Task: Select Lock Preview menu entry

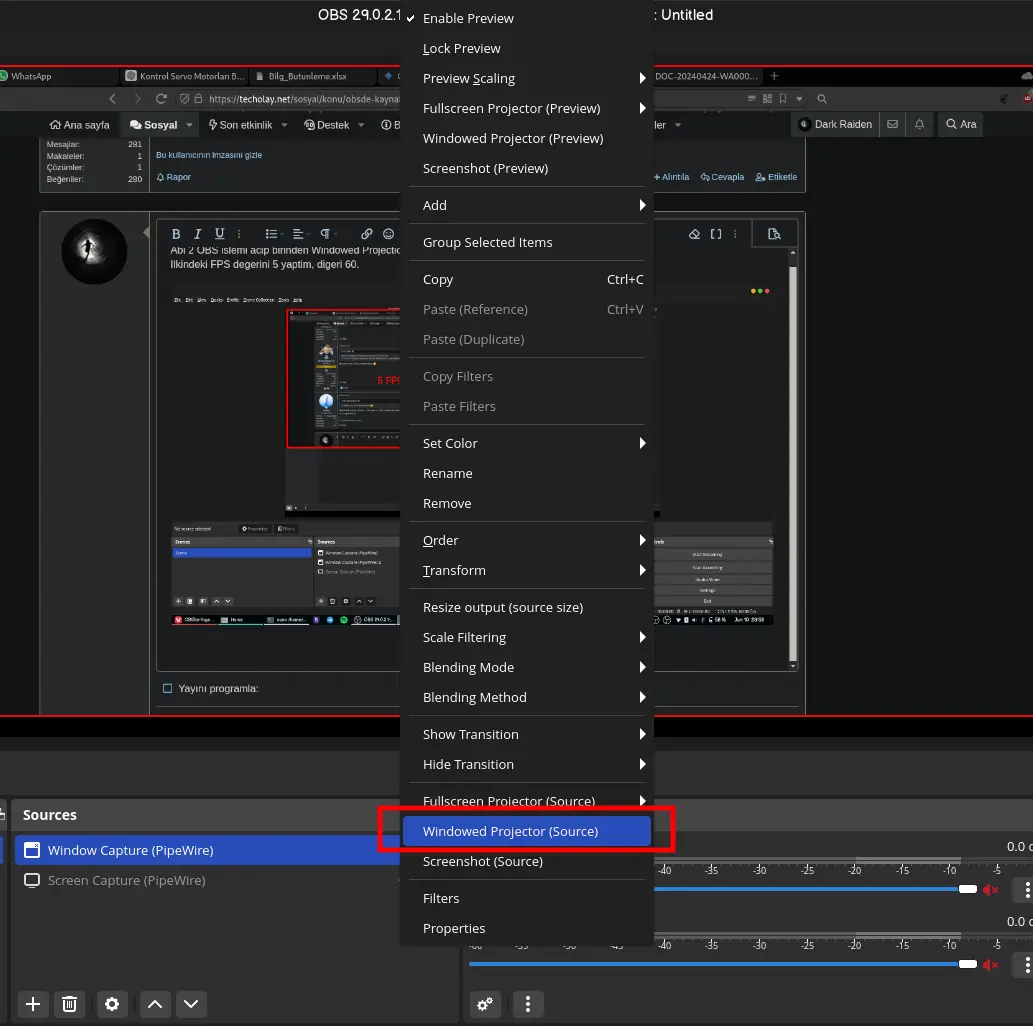Action: 526,49
